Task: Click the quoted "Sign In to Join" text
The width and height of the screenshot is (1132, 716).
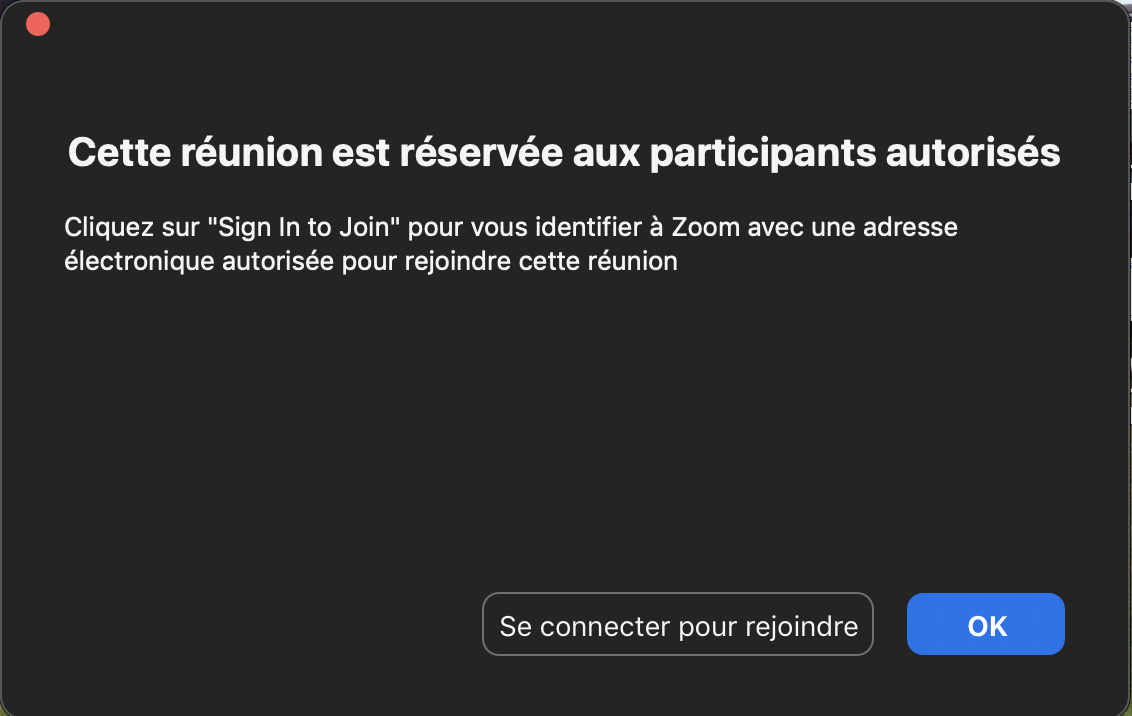Action: click(x=304, y=227)
